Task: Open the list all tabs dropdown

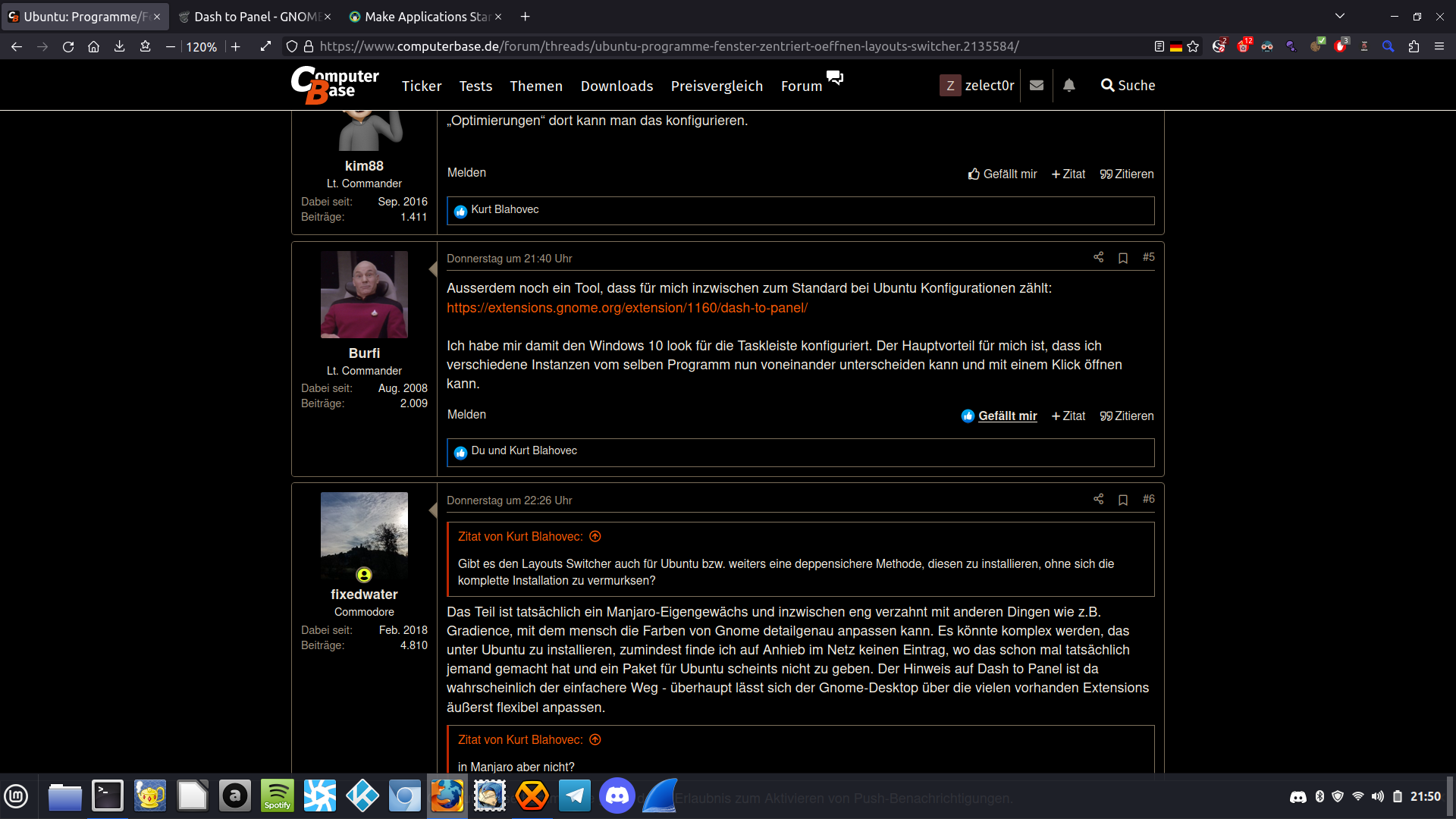Action: 1340,16
